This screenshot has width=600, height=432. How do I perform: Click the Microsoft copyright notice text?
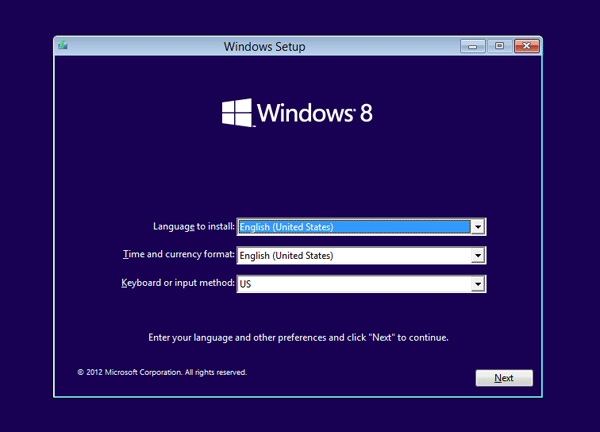(x=161, y=372)
